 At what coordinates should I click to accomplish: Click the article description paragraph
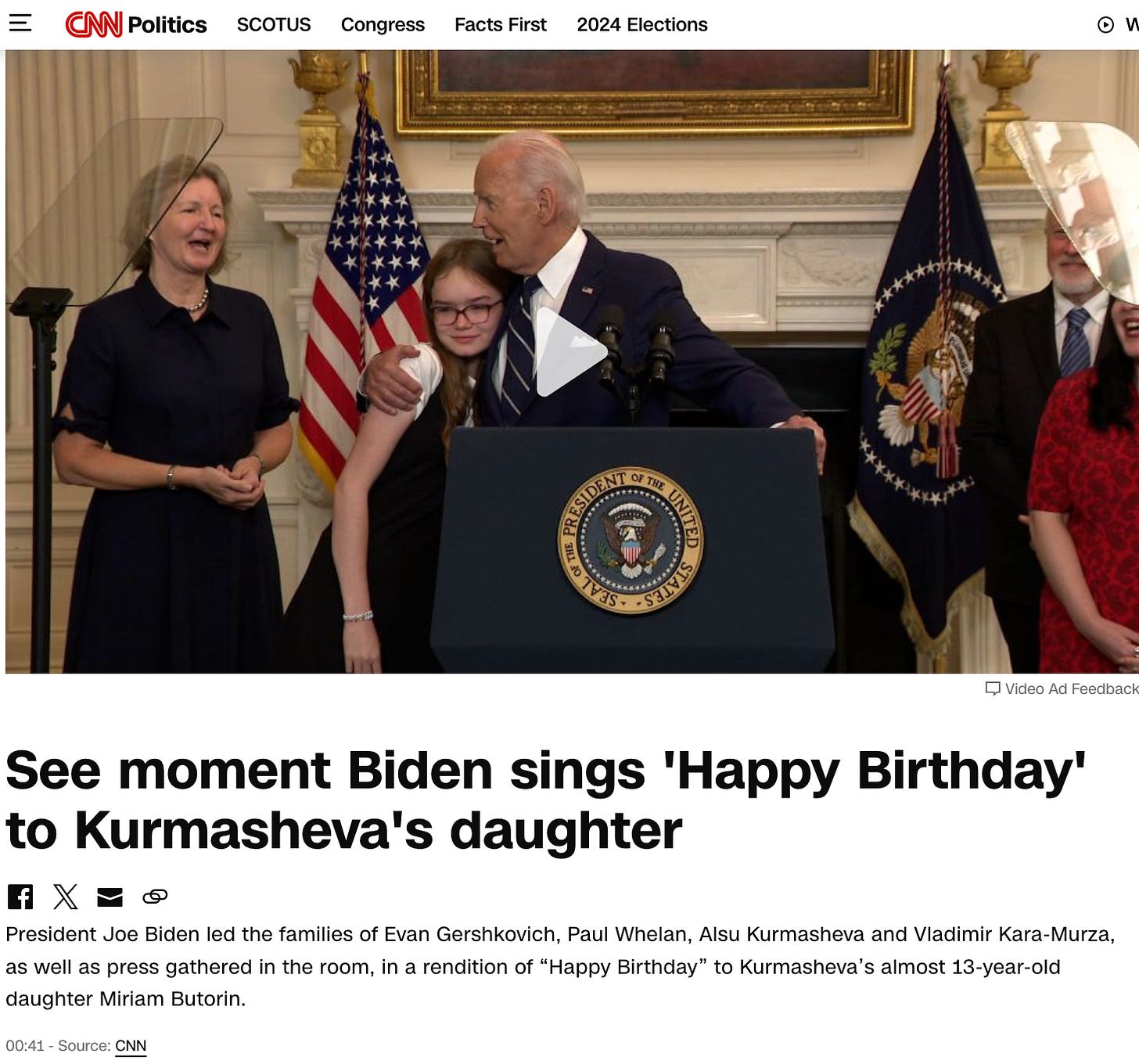tap(560, 967)
